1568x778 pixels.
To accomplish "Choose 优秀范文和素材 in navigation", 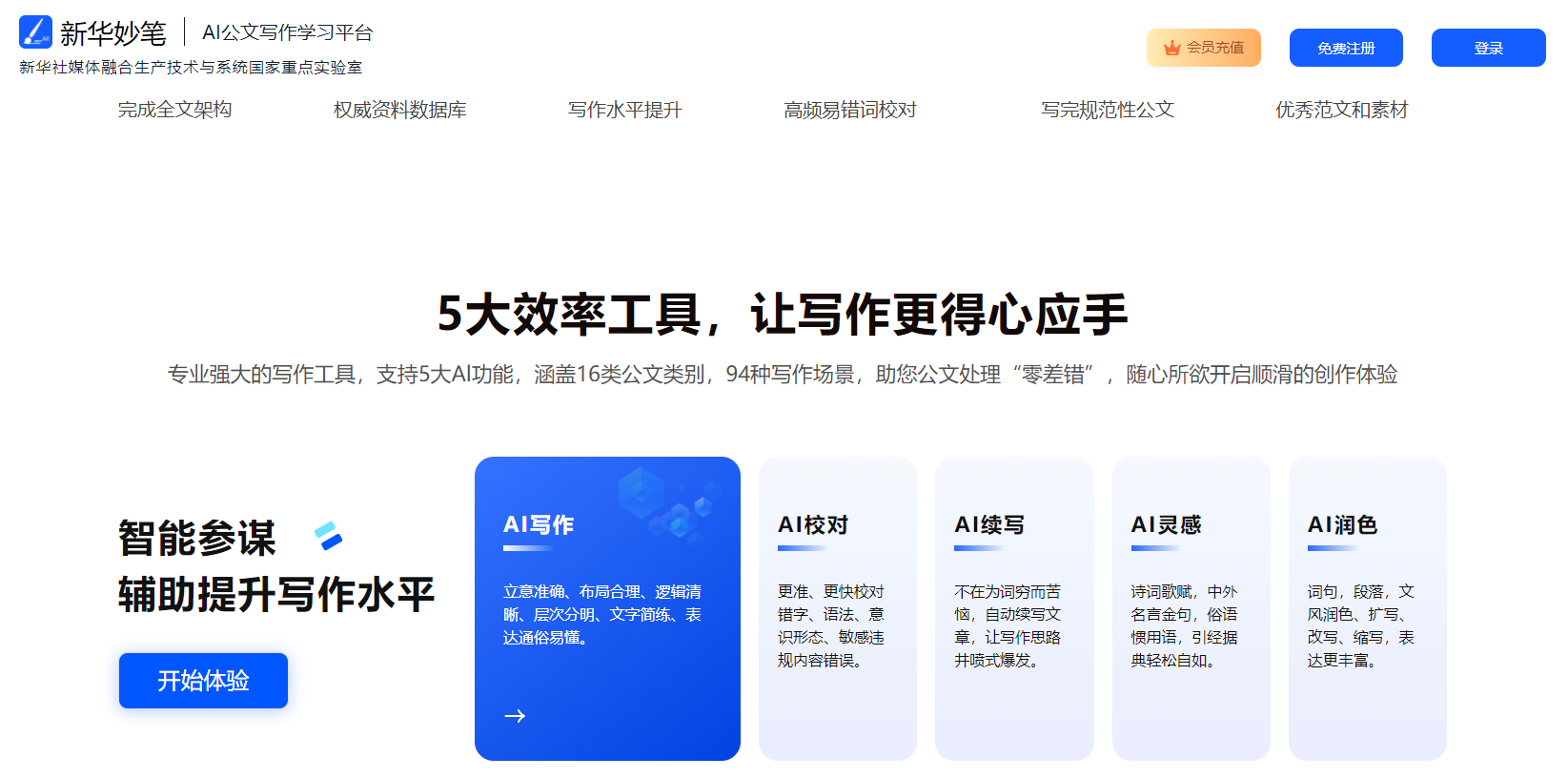I will click(1341, 110).
